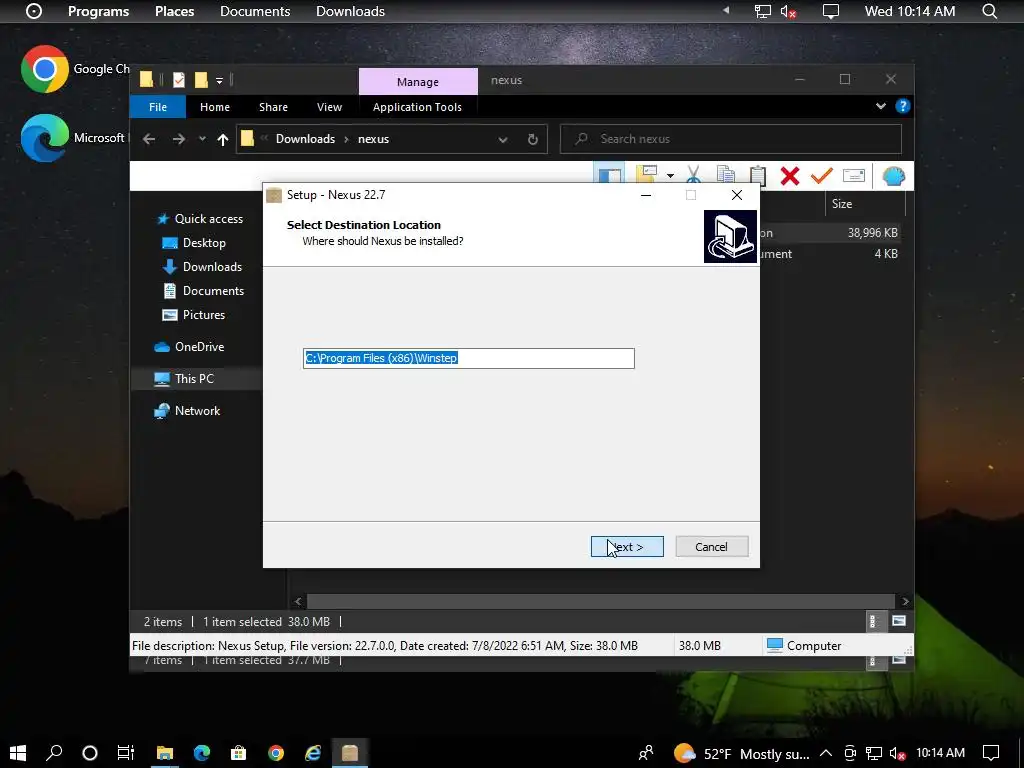Select Network in the navigation pane
This screenshot has height=768, width=1024.
197,411
